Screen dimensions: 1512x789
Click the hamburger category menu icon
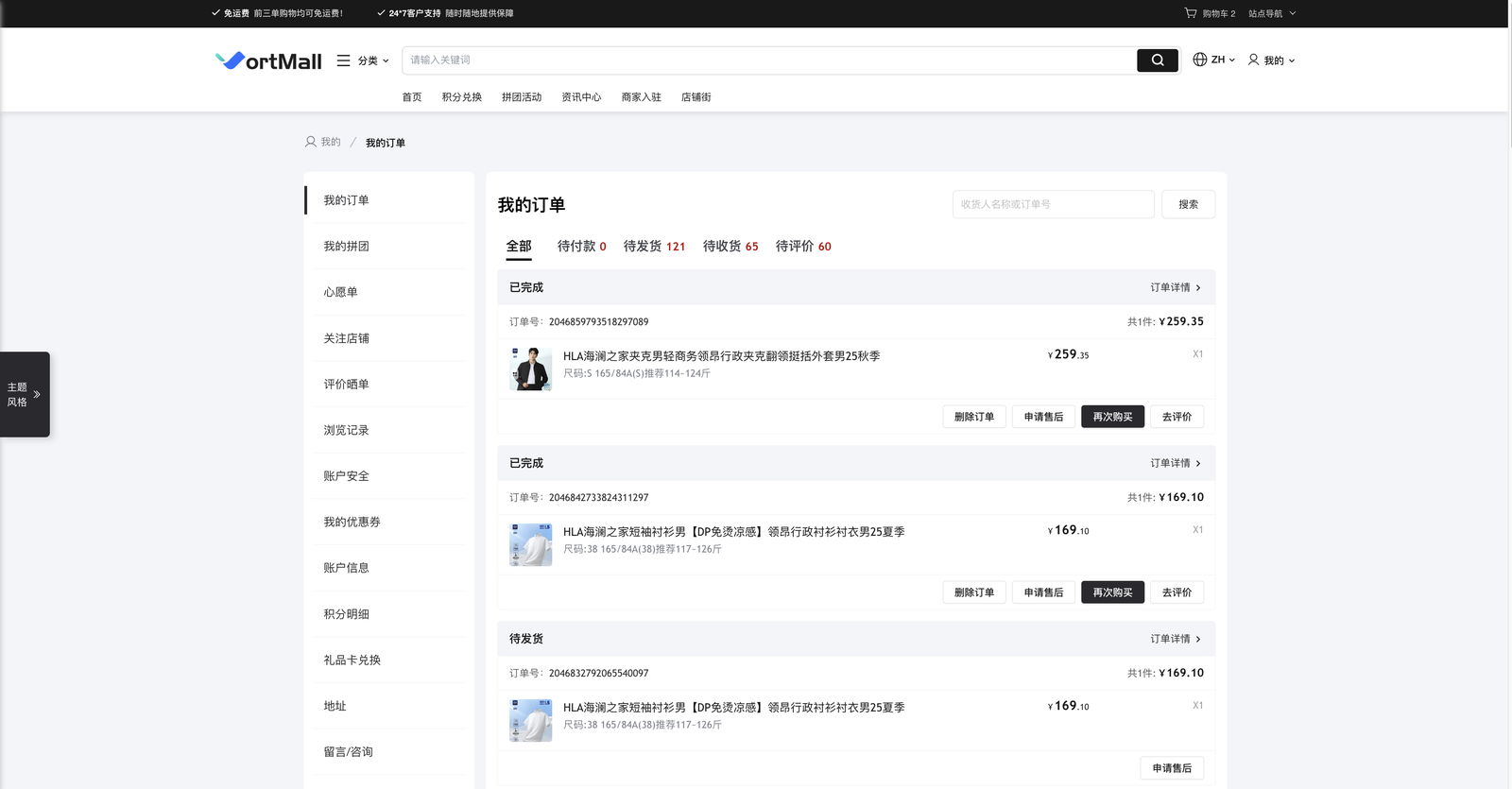(343, 60)
